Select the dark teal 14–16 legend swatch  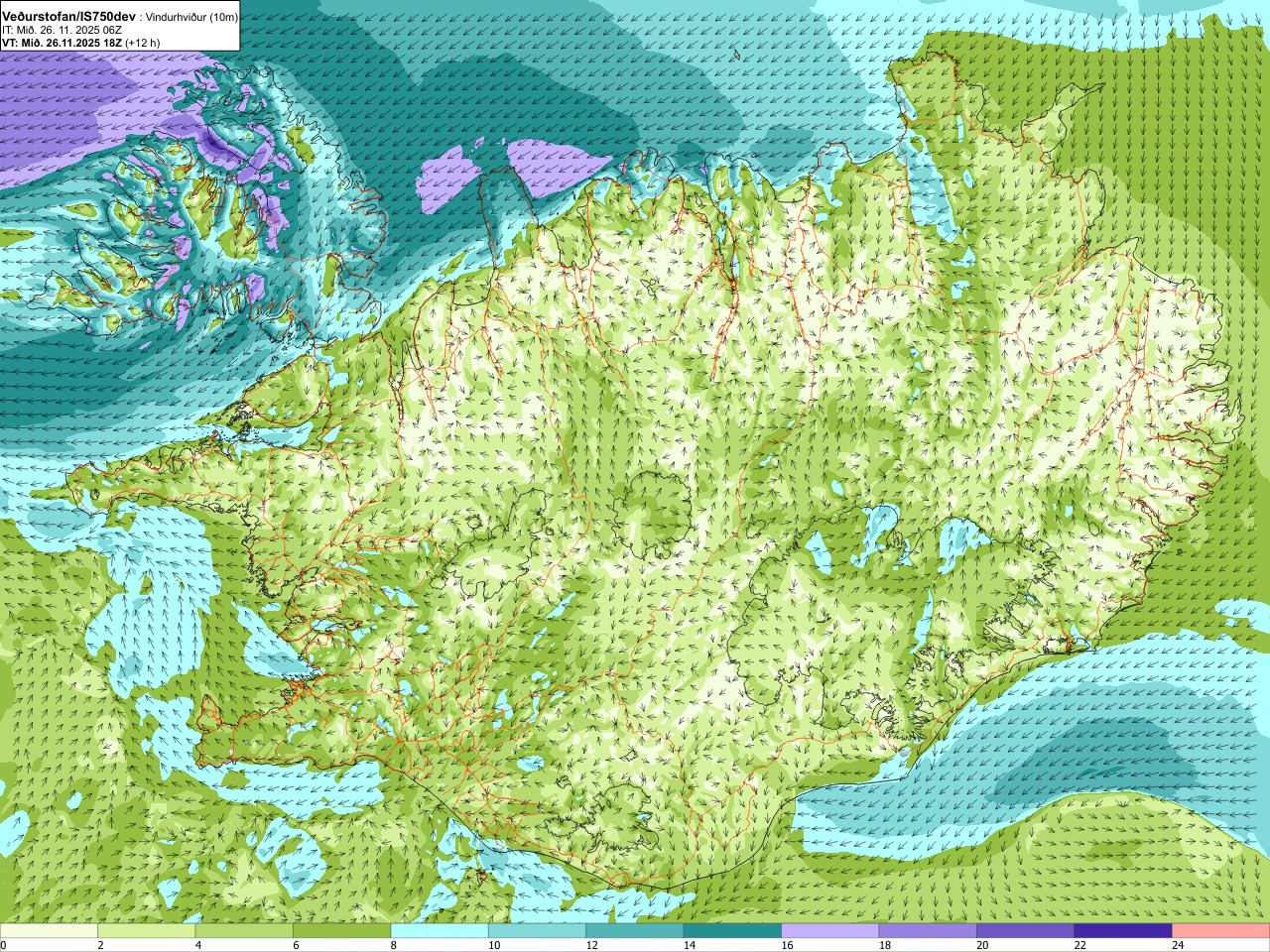pos(732,931)
